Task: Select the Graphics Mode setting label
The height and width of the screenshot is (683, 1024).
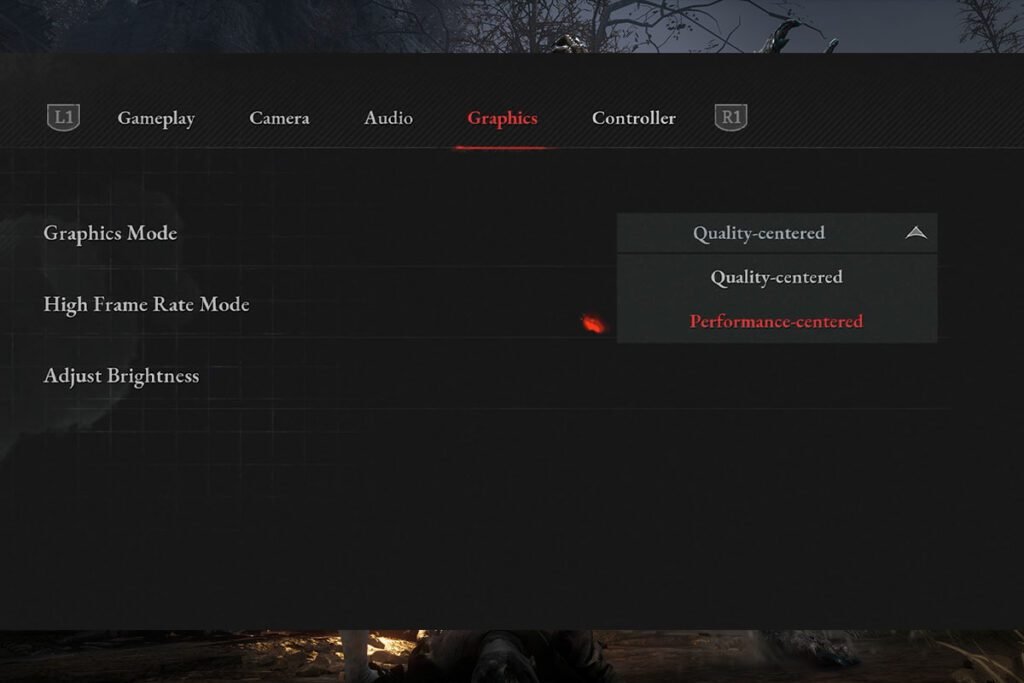Action: pyautogui.click(x=110, y=233)
